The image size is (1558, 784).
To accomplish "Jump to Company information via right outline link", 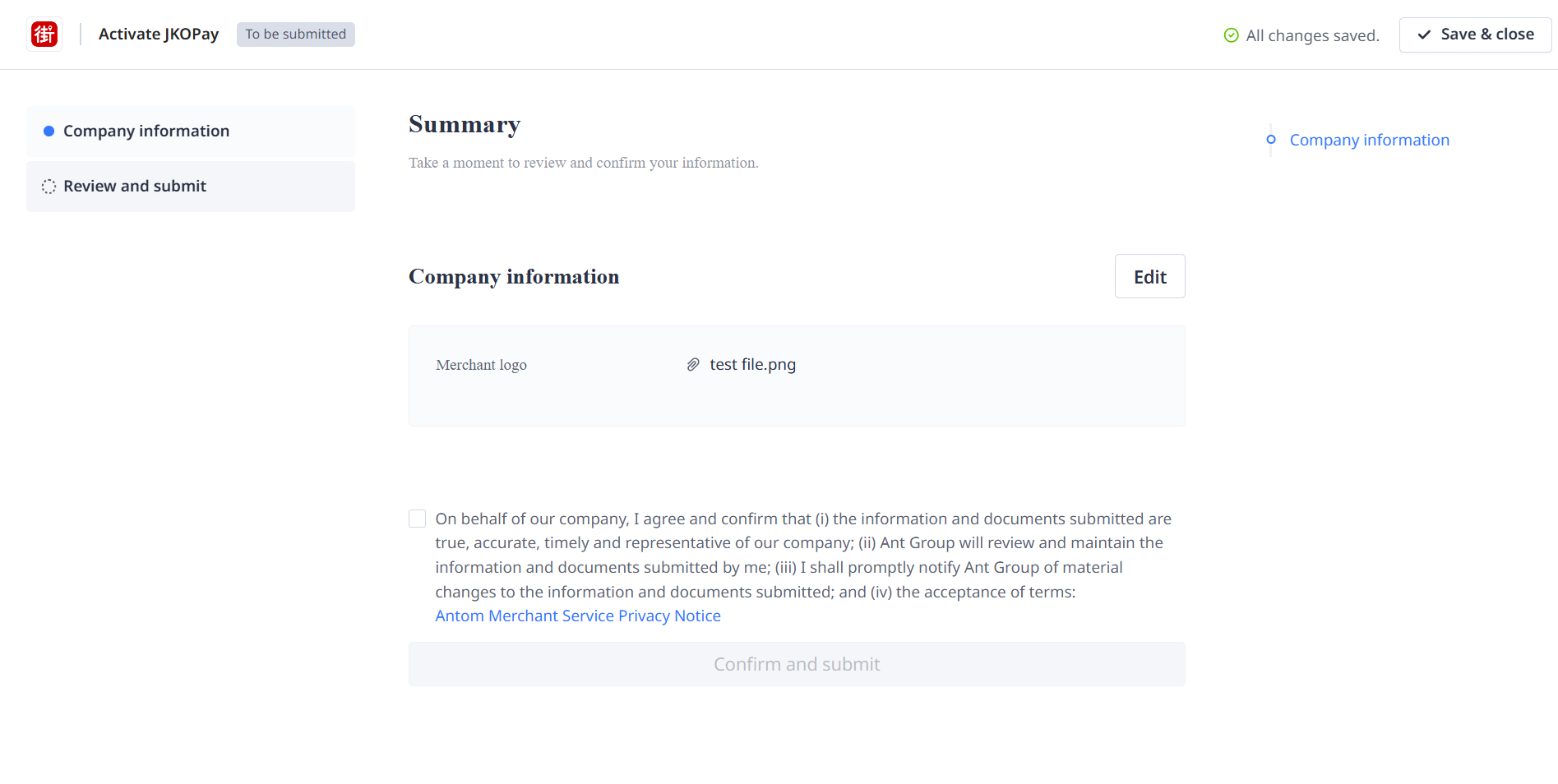I will click(1369, 141).
